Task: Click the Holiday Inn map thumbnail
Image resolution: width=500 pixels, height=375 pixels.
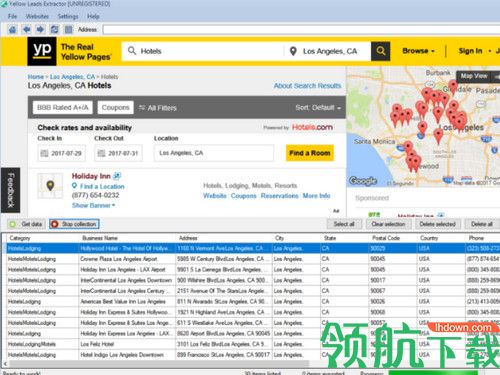Action: pos(50,186)
